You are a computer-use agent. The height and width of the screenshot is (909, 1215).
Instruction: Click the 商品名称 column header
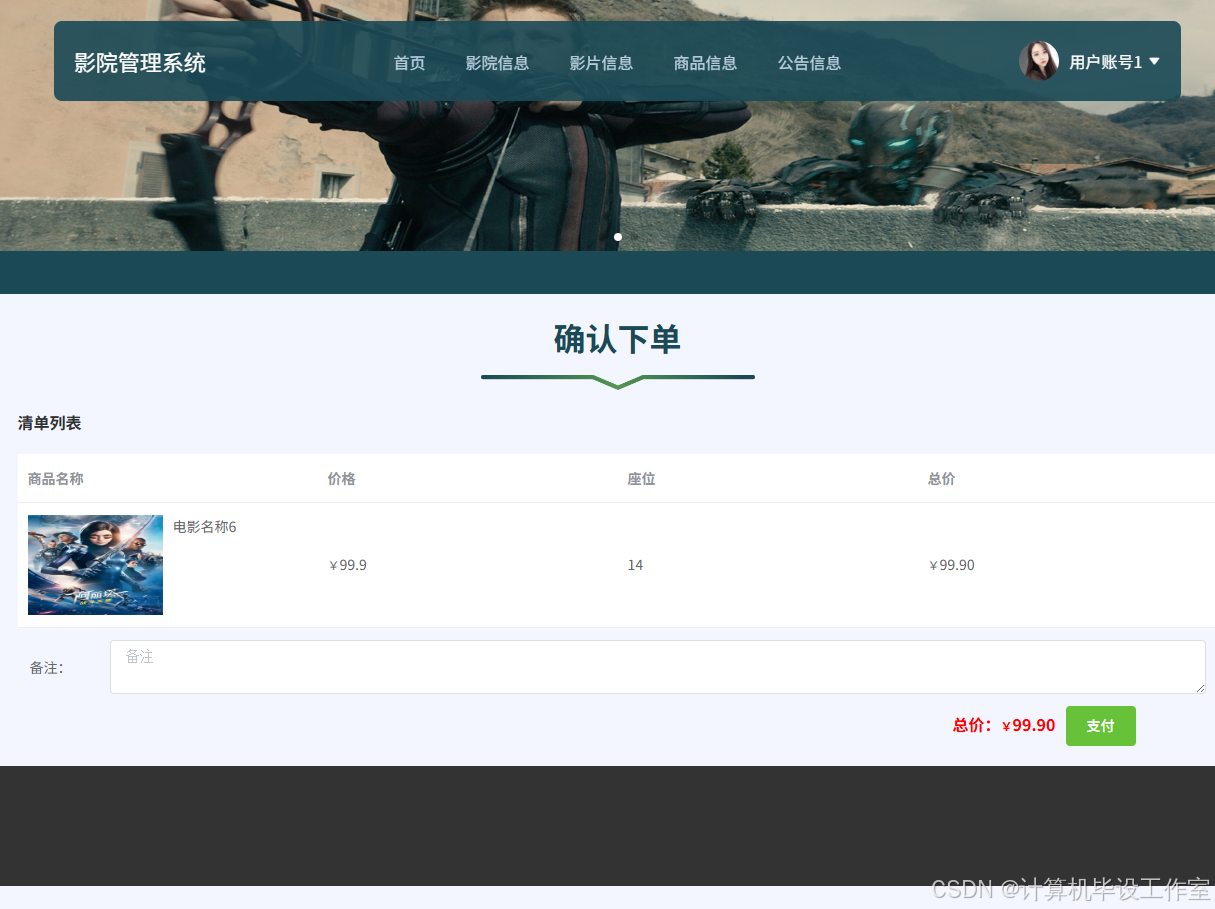pos(56,479)
